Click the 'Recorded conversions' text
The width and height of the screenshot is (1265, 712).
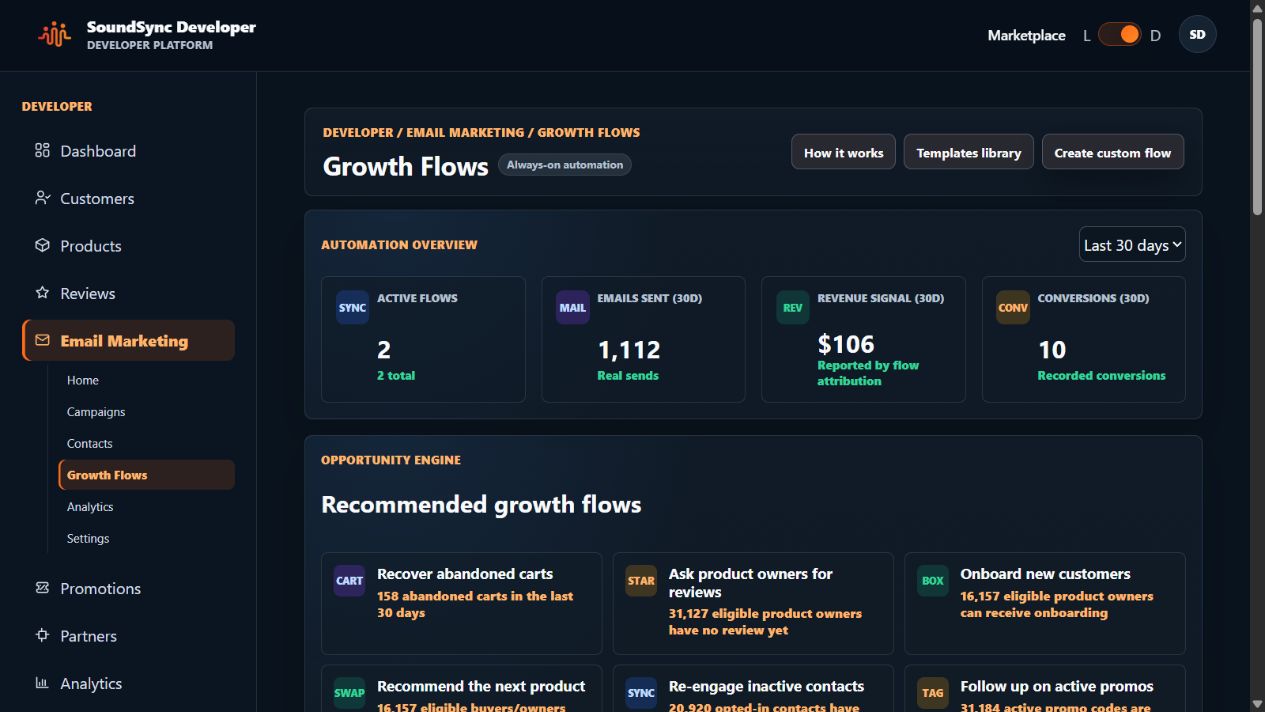tap(1101, 376)
